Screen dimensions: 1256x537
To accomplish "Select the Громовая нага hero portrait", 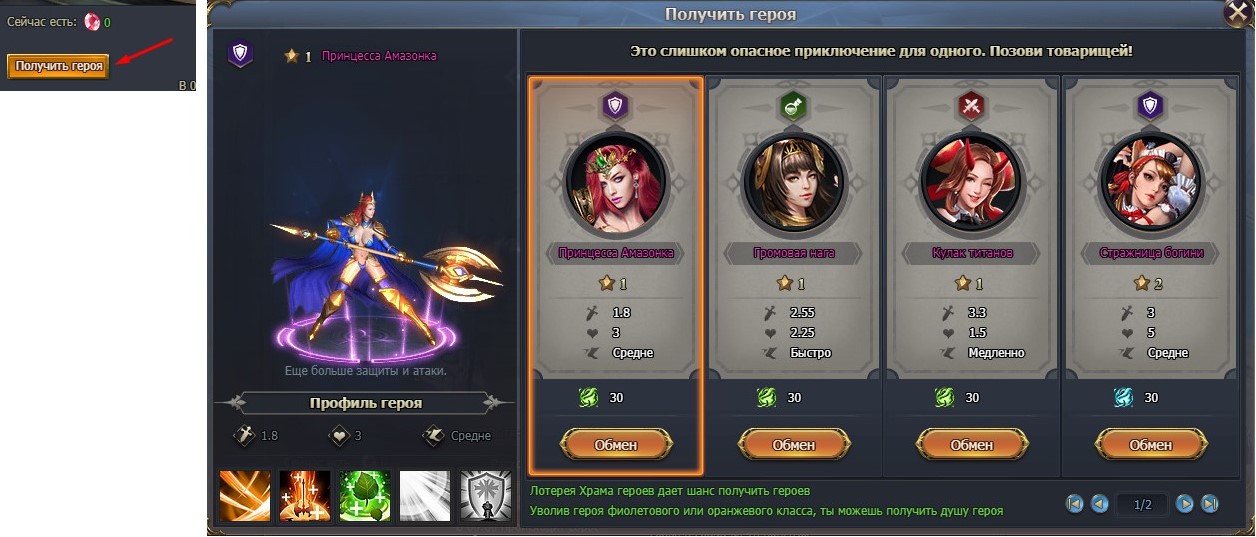I will point(794,182).
